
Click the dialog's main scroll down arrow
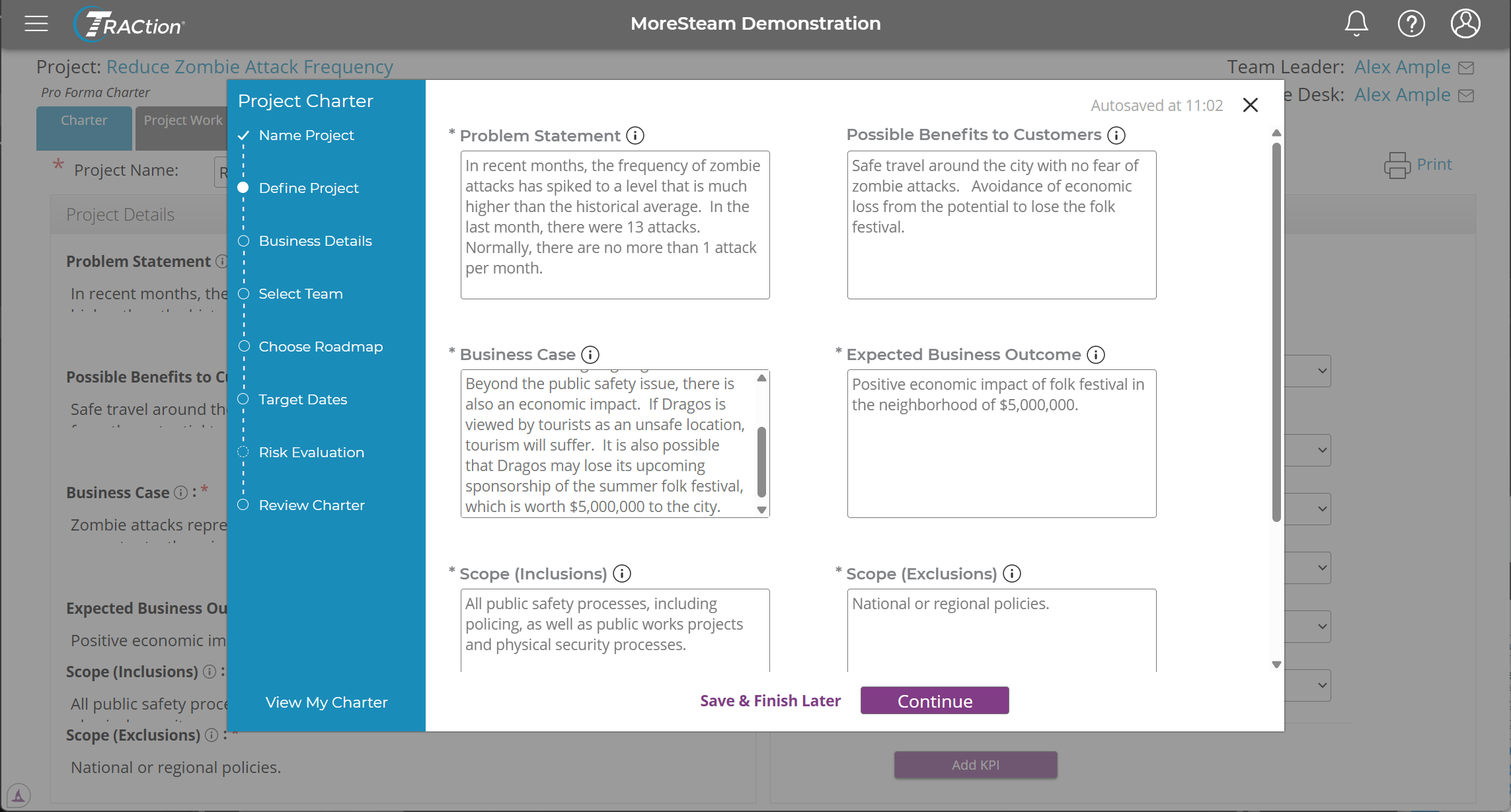1276,665
